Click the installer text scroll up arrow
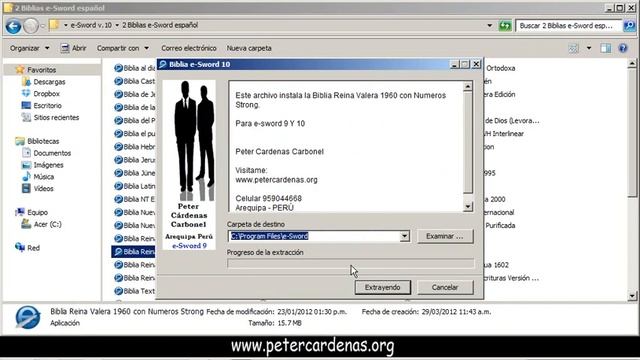This screenshot has height=360, width=640. (468, 86)
